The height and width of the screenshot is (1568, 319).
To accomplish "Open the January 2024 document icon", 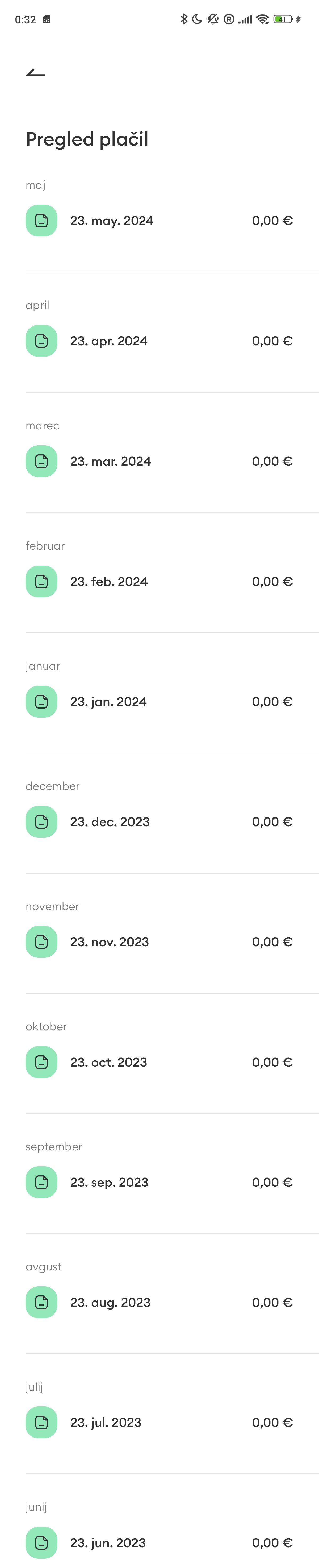I will (41, 701).
